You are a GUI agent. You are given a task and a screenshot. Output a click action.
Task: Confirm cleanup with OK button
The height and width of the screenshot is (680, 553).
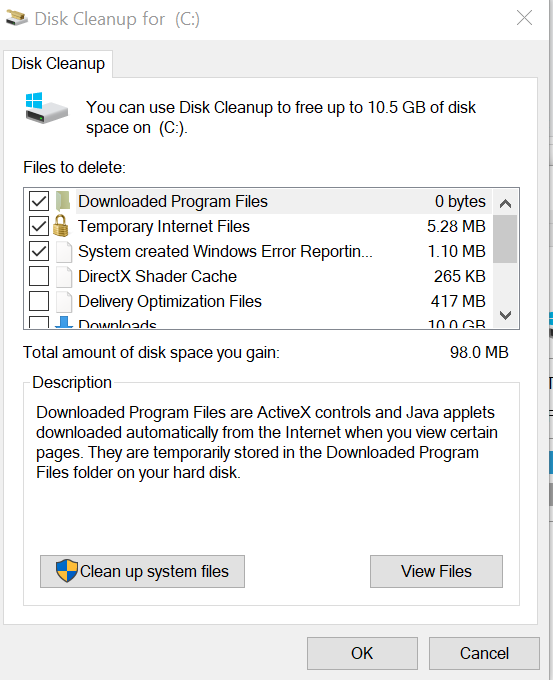(362, 653)
